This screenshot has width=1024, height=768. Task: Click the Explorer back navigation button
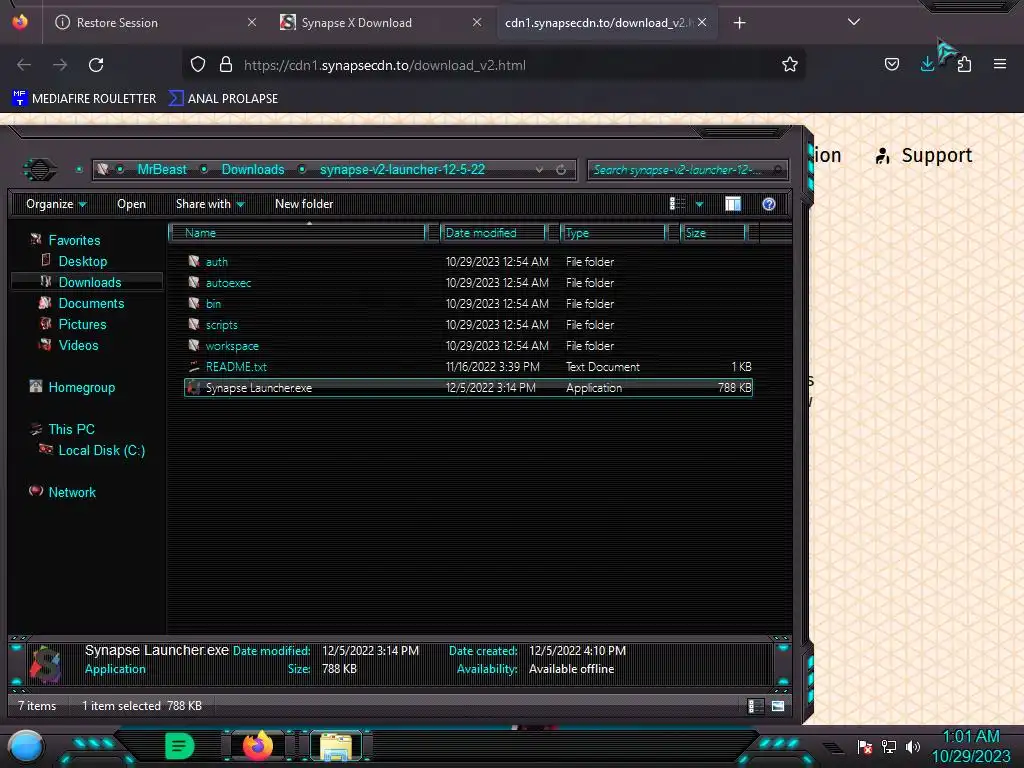(x=39, y=170)
